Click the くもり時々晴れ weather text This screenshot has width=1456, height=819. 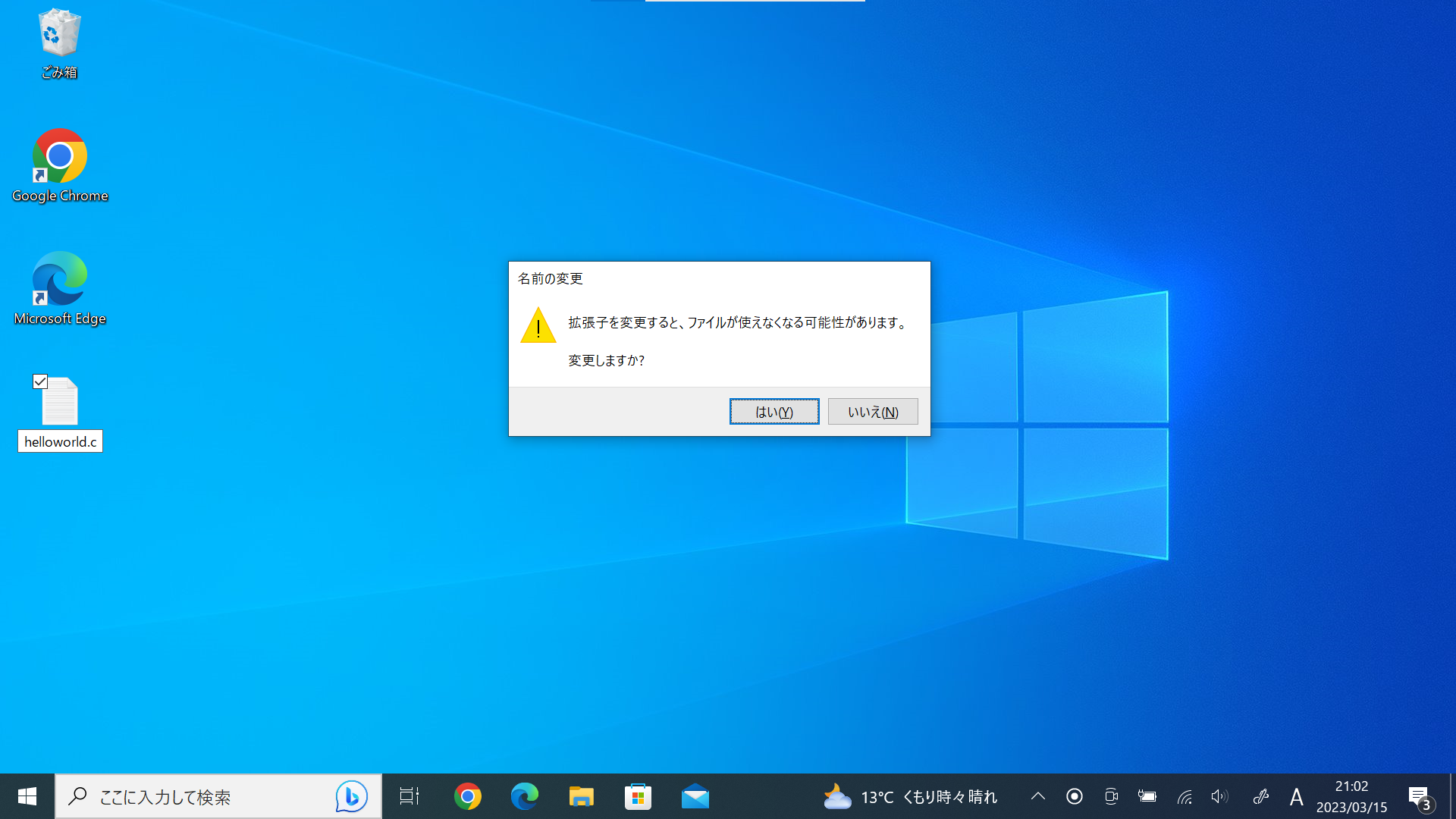950,797
